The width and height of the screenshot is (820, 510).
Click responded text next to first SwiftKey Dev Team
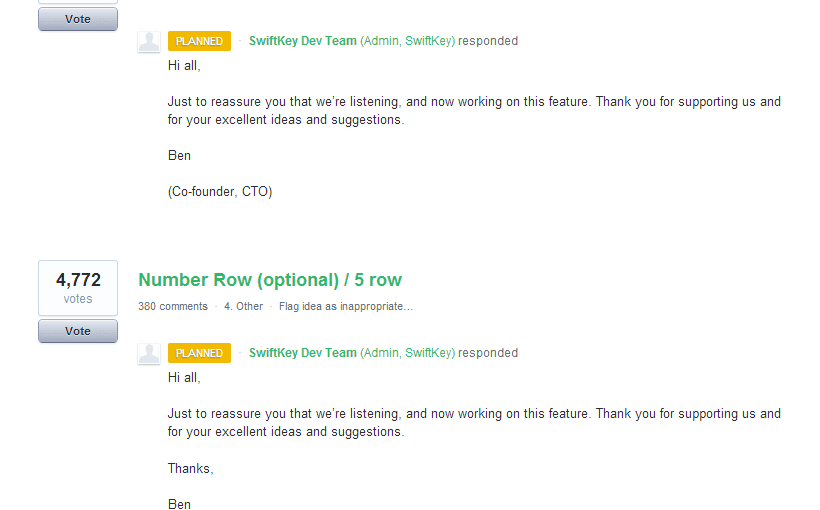point(488,41)
